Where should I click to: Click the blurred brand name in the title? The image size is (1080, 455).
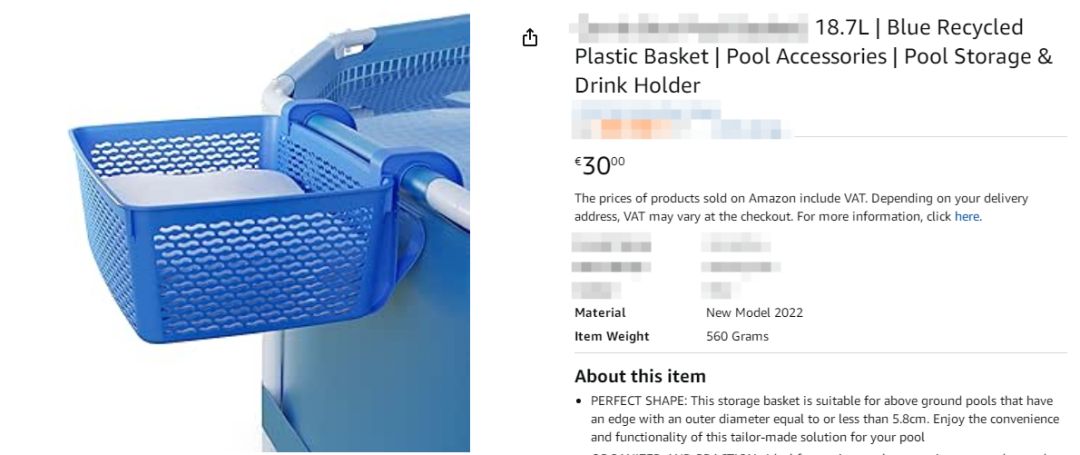pyautogui.click(x=690, y=27)
